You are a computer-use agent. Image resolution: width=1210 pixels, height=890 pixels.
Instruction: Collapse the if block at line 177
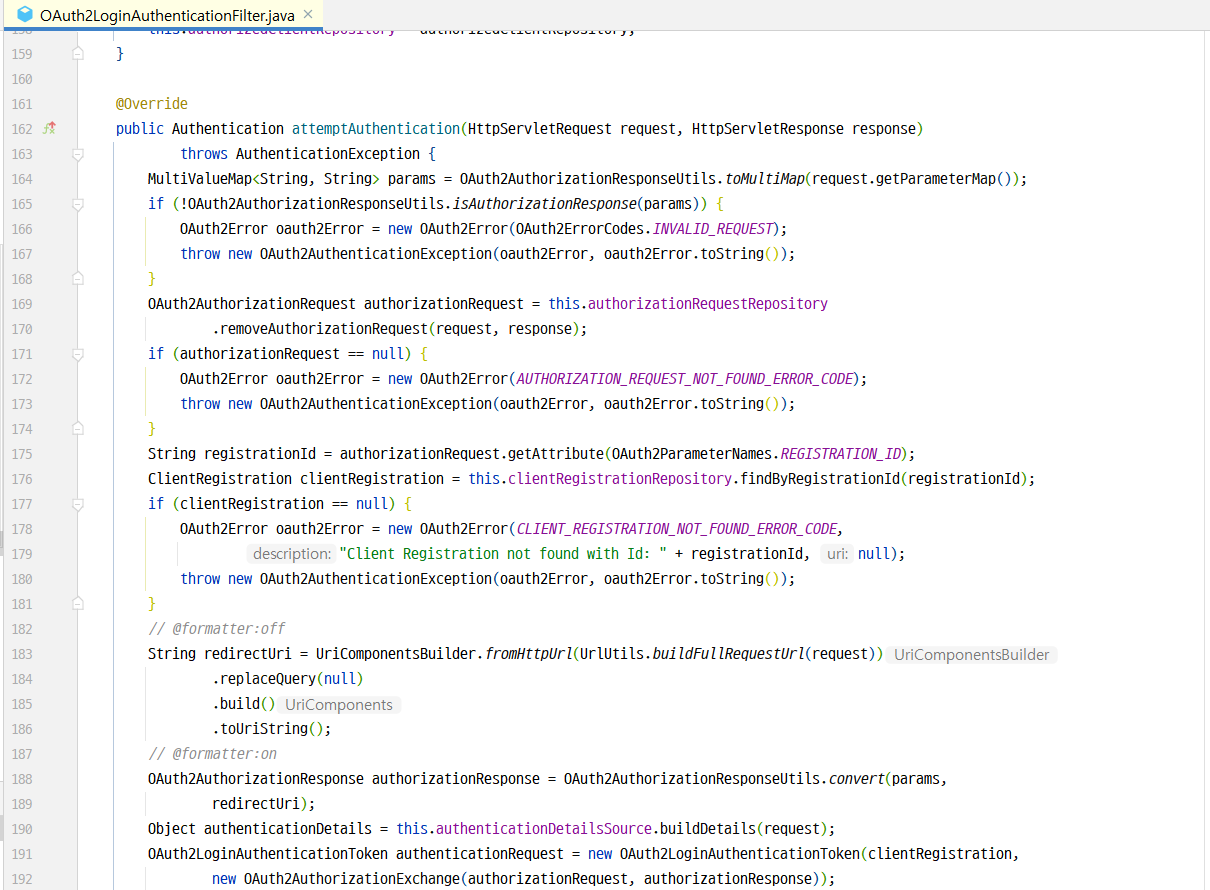[78, 504]
